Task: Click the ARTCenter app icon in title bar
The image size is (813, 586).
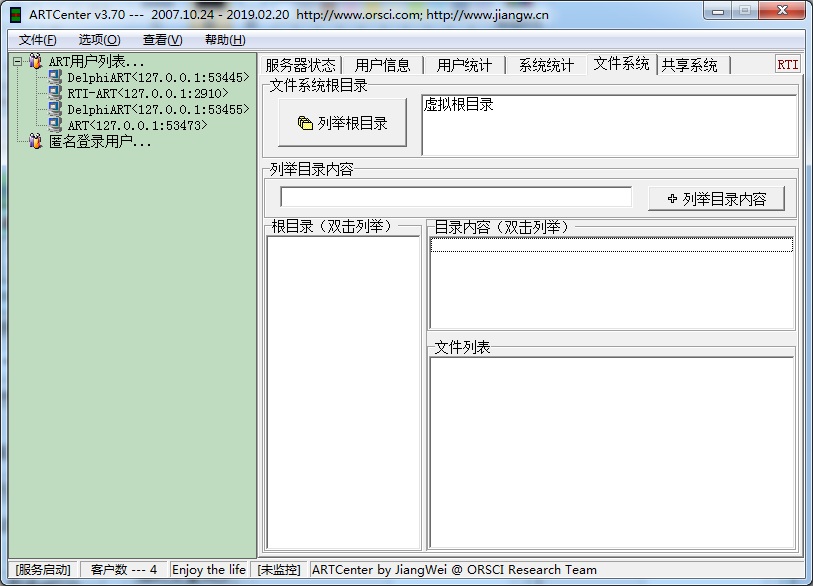Action: (x=16, y=15)
